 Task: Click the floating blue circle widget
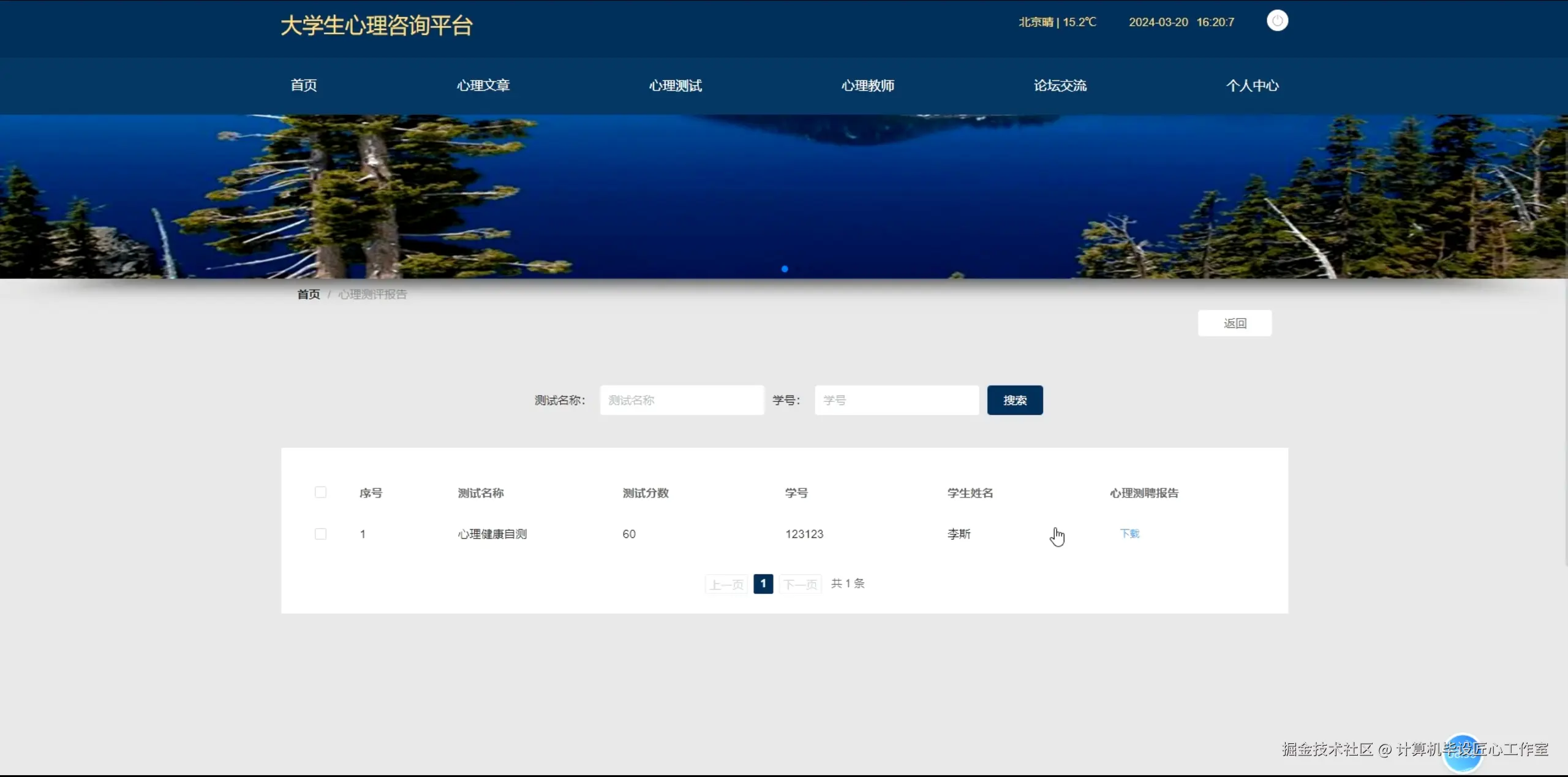(x=1461, y=752)
